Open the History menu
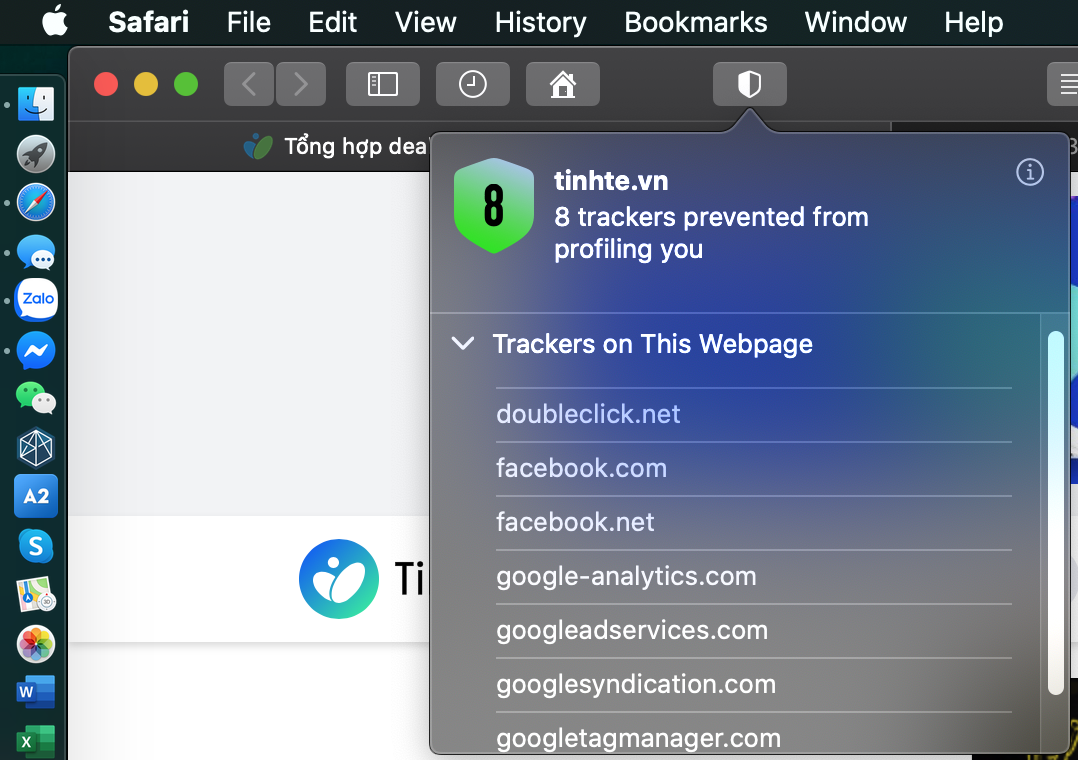This screenshot has height=760, width=1078. 540,23
